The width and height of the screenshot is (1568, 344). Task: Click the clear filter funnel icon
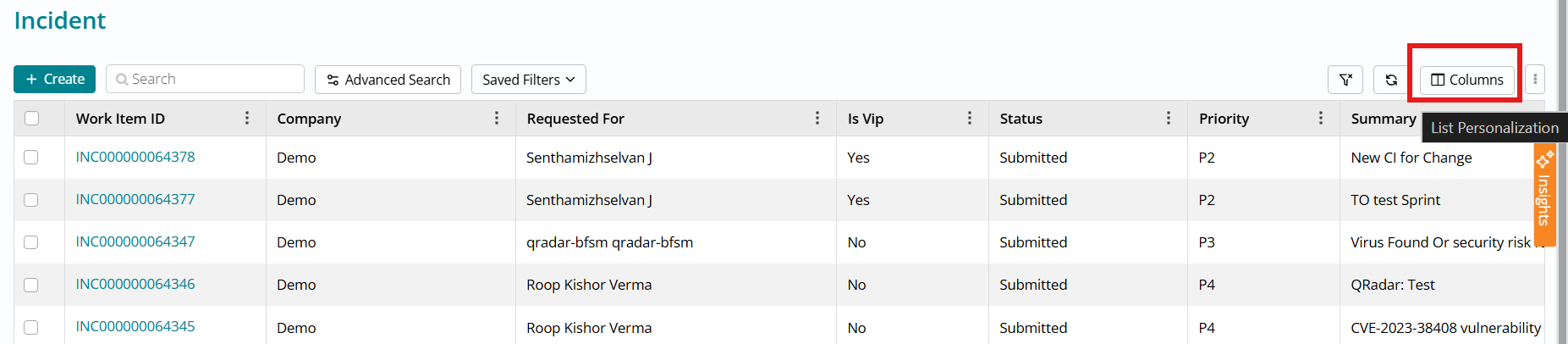click(x=1345, y=80)
